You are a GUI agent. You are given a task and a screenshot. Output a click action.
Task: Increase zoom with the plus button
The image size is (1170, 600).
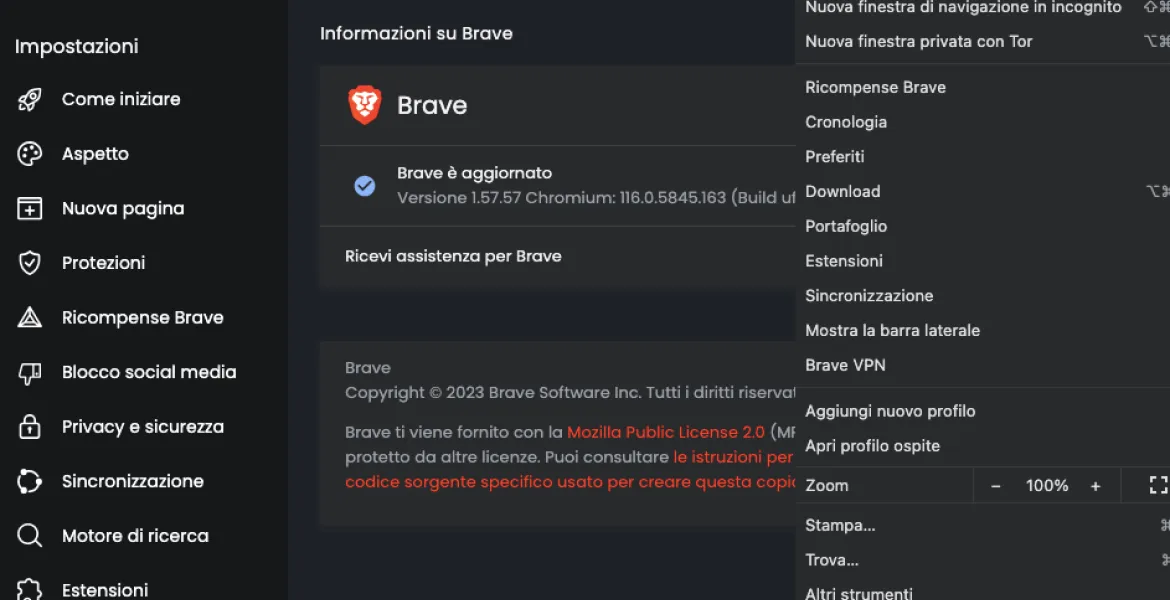1096,486
